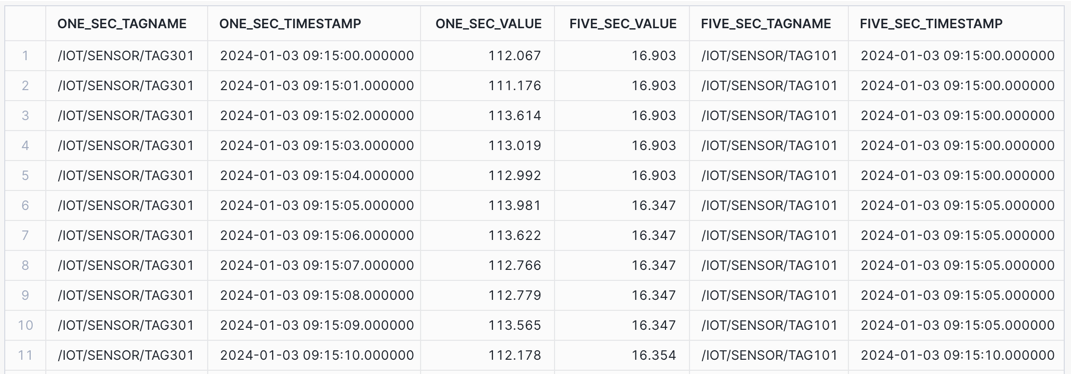1071x374 pixels.
Task: Select the ONE_SEC_TAGNAME column header
Action: [x=126, y=24]
